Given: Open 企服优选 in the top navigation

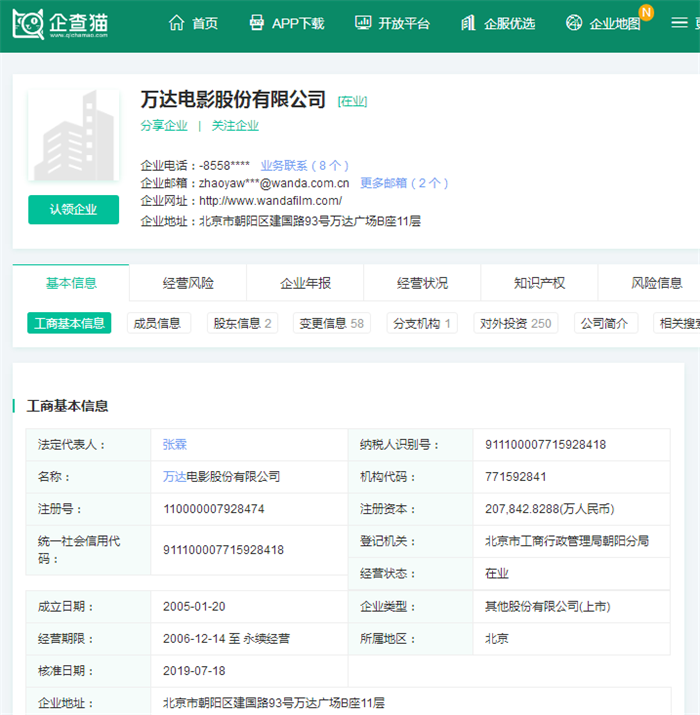Looking at the screenshot, I should coord(509,23).
